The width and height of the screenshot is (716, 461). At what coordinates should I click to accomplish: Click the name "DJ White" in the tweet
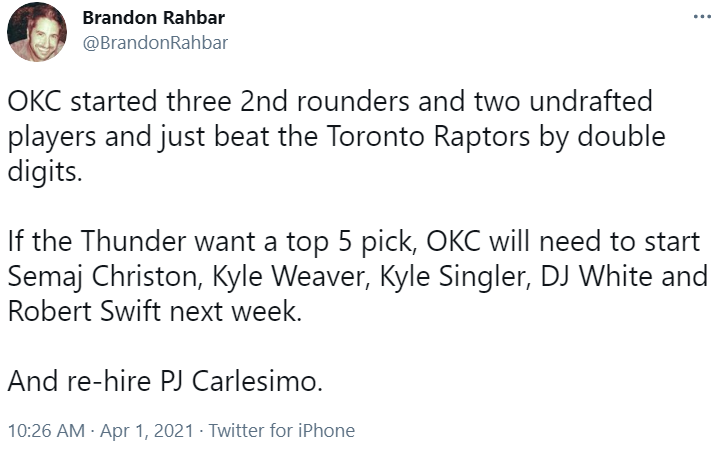point(596,277)
